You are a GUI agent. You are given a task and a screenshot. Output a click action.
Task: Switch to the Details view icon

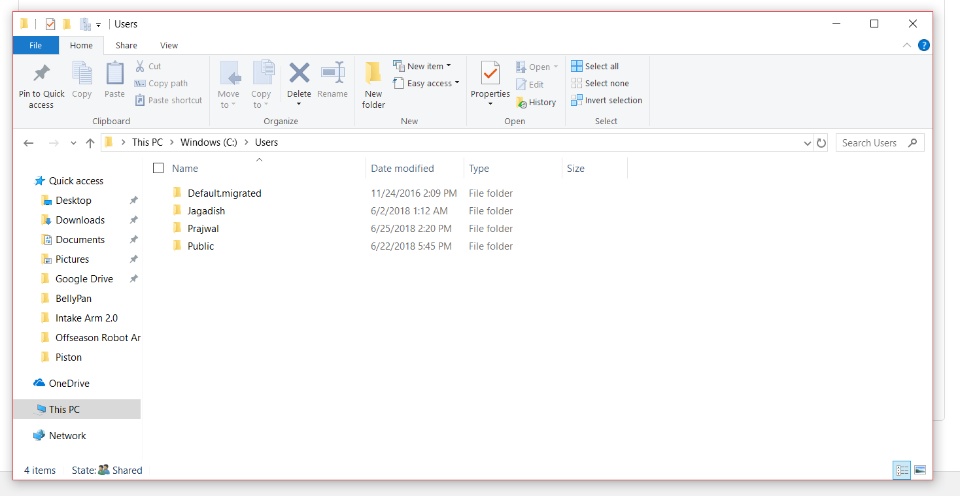(902, 470)
